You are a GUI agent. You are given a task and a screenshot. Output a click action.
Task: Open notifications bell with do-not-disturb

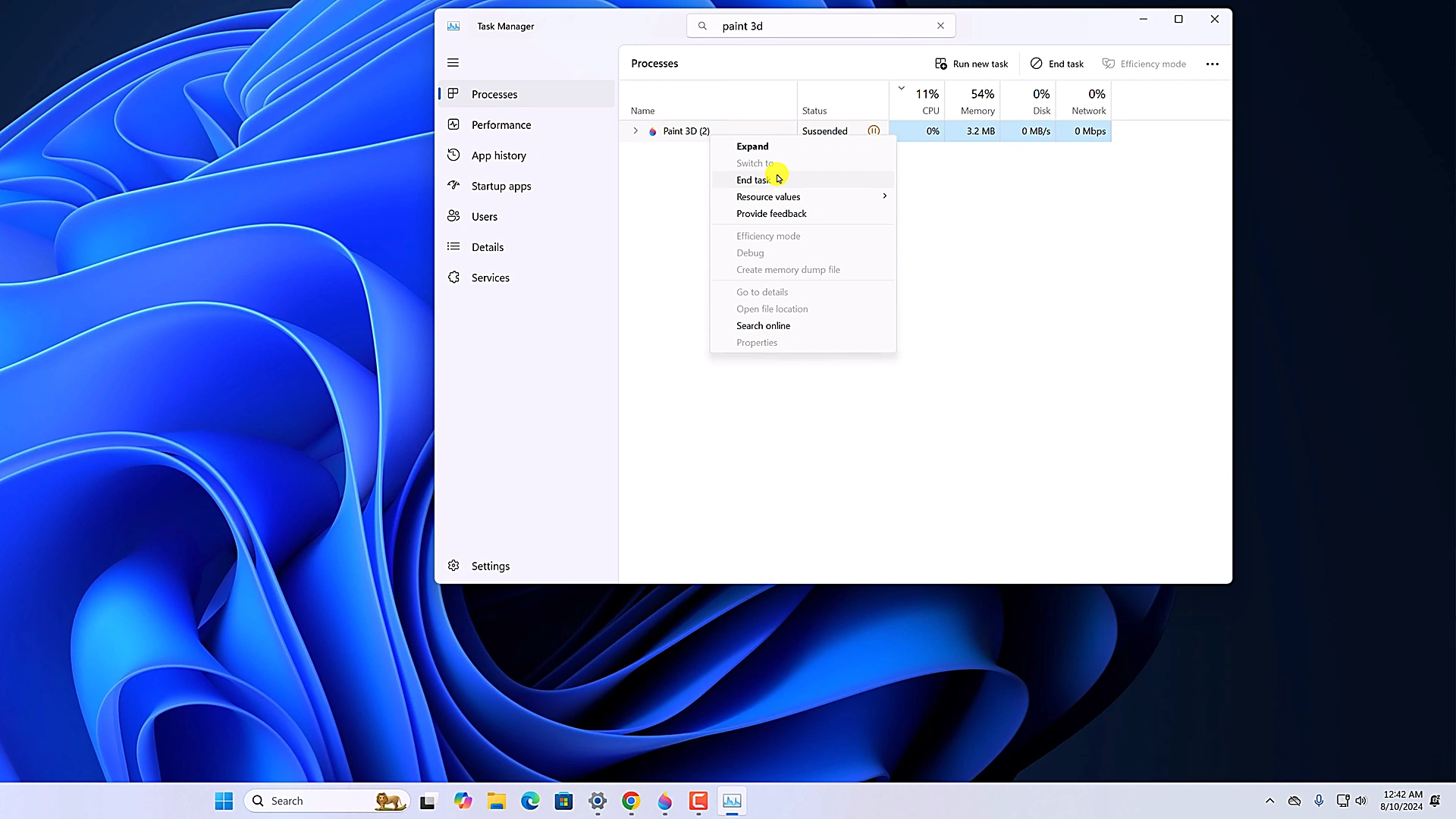point(1436,801)
